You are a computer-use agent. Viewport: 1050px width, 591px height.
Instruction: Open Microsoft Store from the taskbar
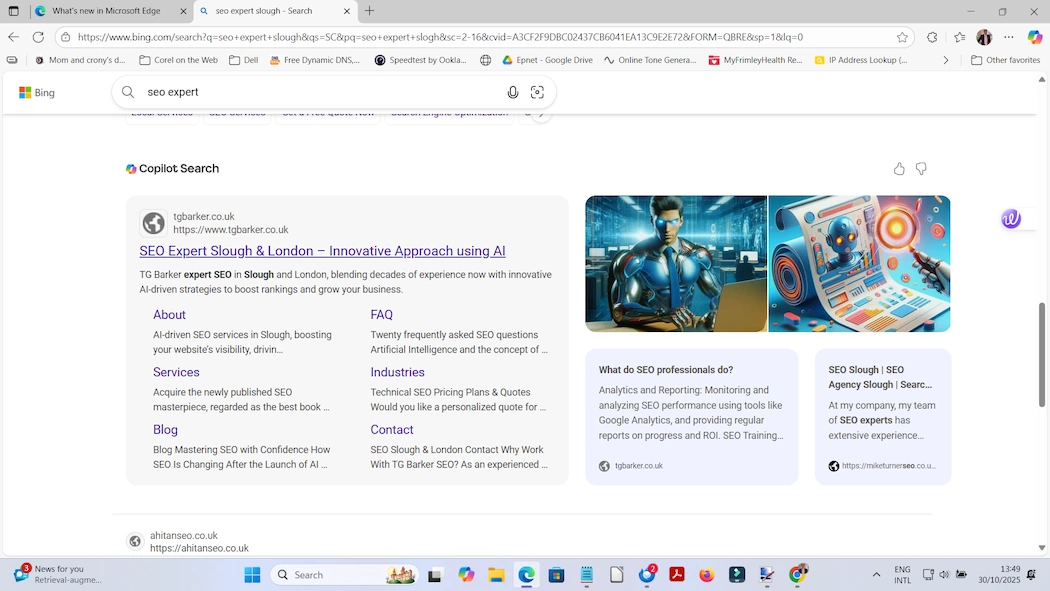(x=556, y=575)
